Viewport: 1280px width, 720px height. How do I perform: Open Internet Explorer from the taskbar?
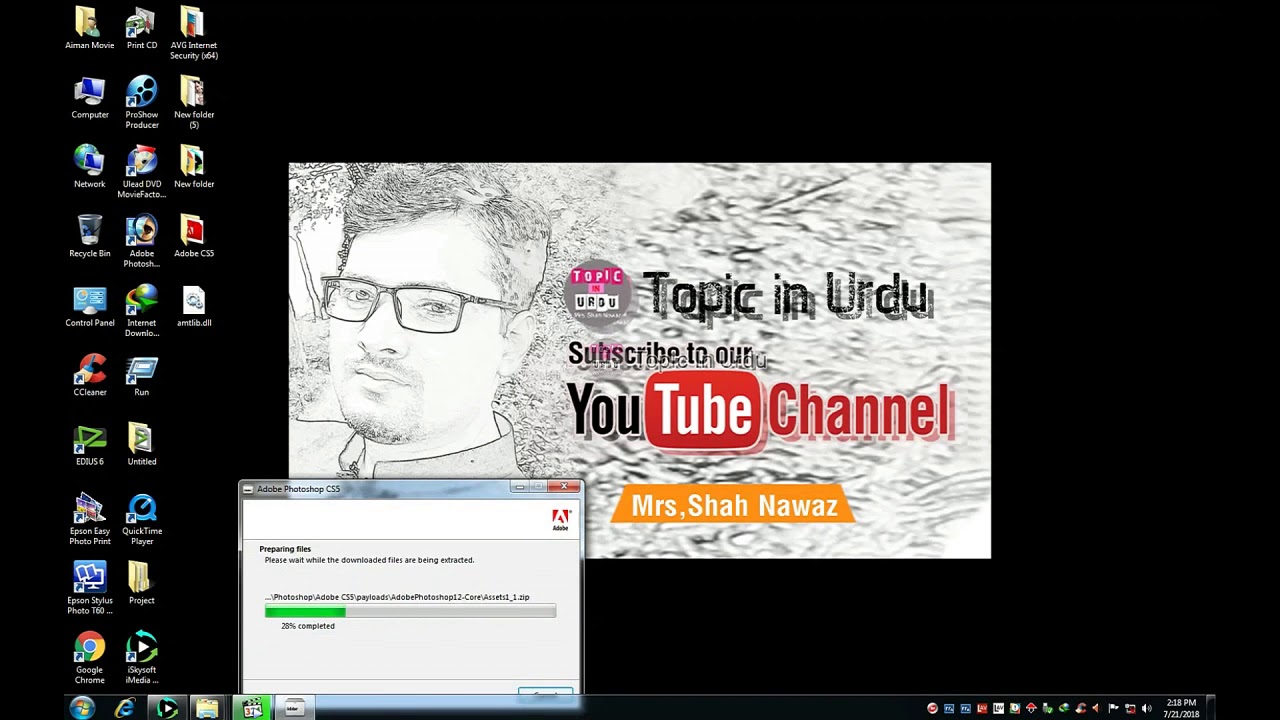click(125, 708)
